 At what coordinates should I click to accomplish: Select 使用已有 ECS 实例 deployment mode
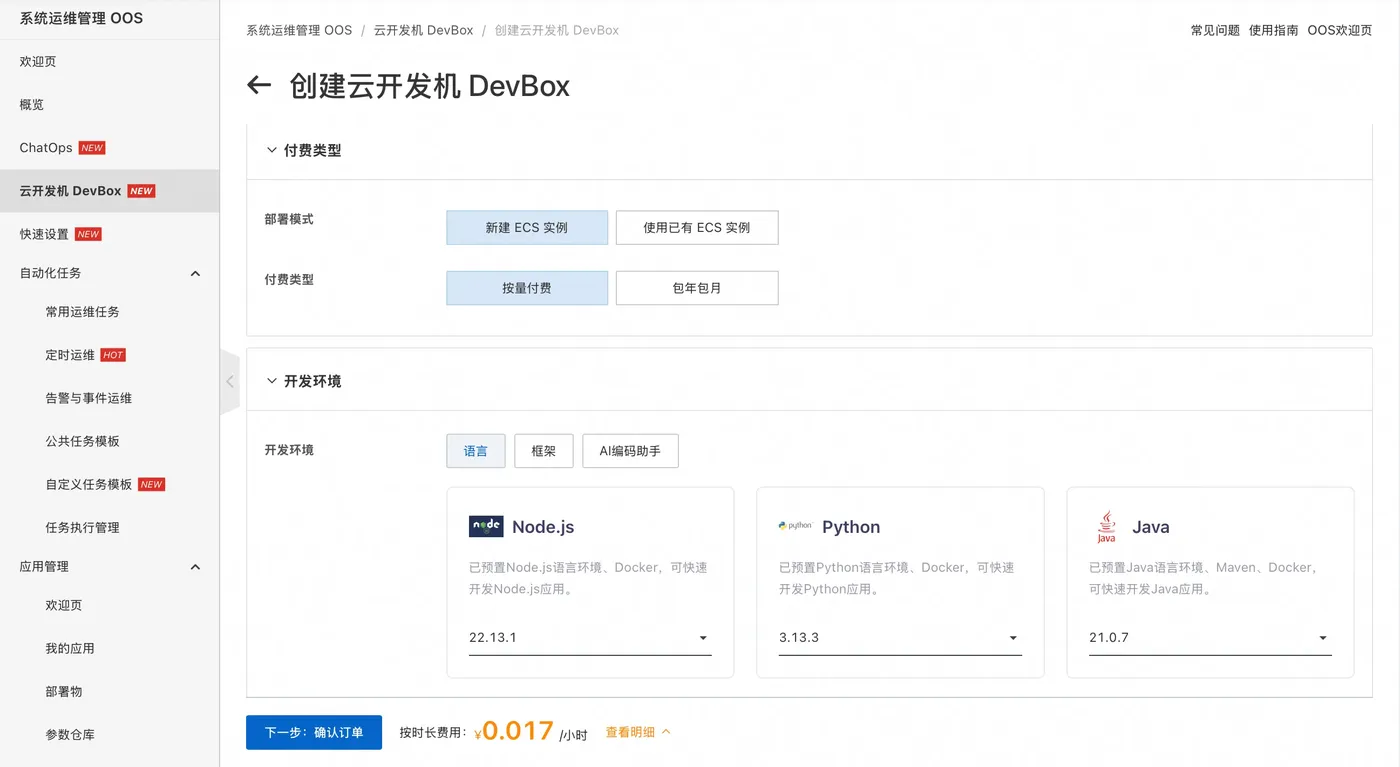pos(697,227)
